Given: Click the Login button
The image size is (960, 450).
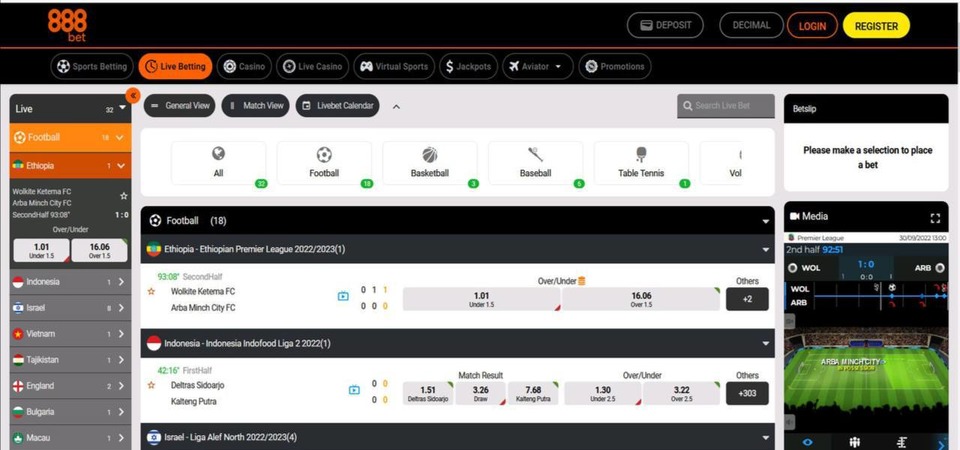Looking at the screenshot, I should [812, 26].
